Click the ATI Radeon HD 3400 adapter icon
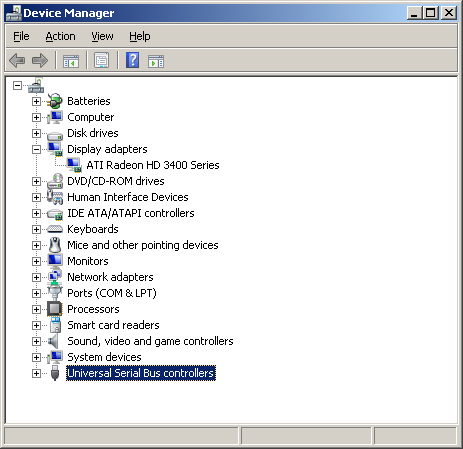The height and width of the screenshot is (449, 463). coord(74,165)
